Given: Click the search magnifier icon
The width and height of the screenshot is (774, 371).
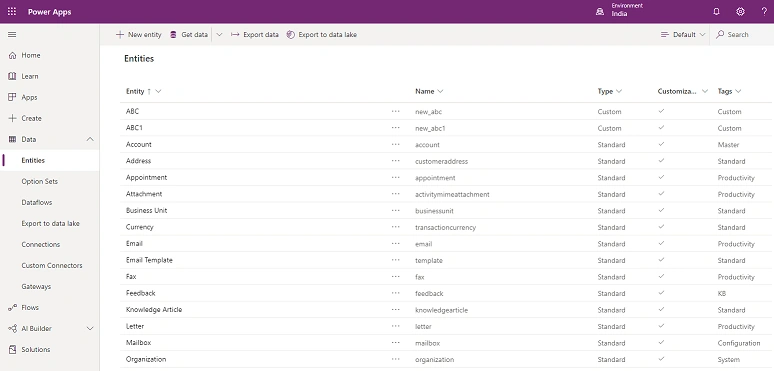Looking at the screenshot, I should (720, 35).
